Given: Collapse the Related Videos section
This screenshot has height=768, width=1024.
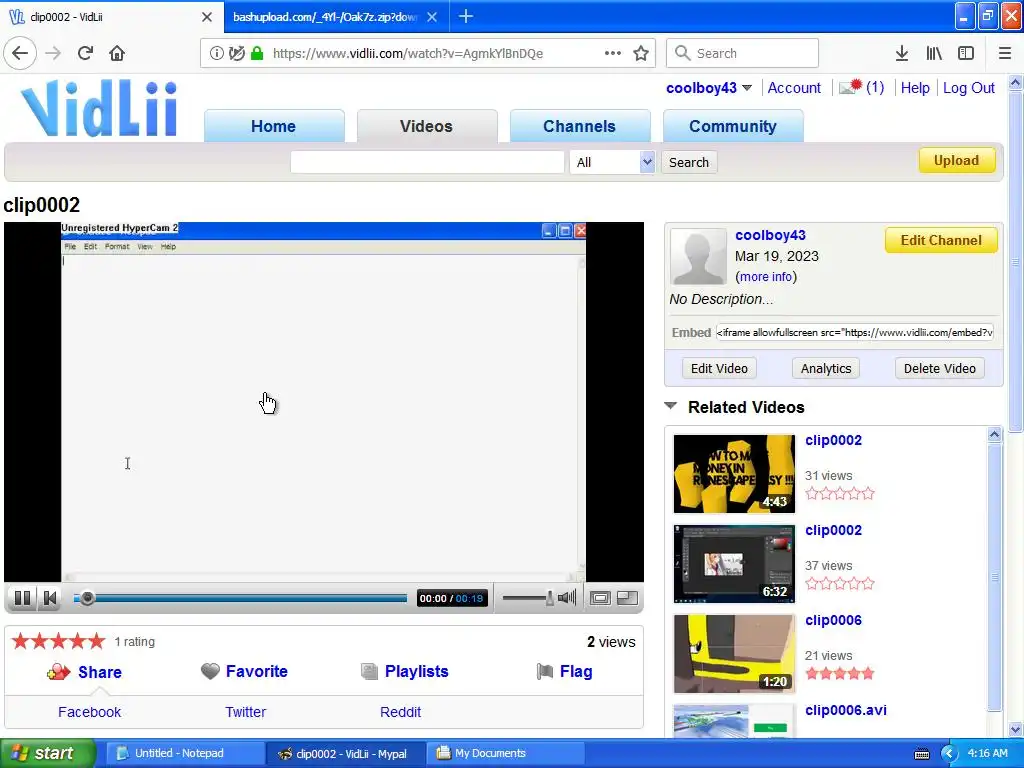Looking at the screenshot, I should coord(671,406).
